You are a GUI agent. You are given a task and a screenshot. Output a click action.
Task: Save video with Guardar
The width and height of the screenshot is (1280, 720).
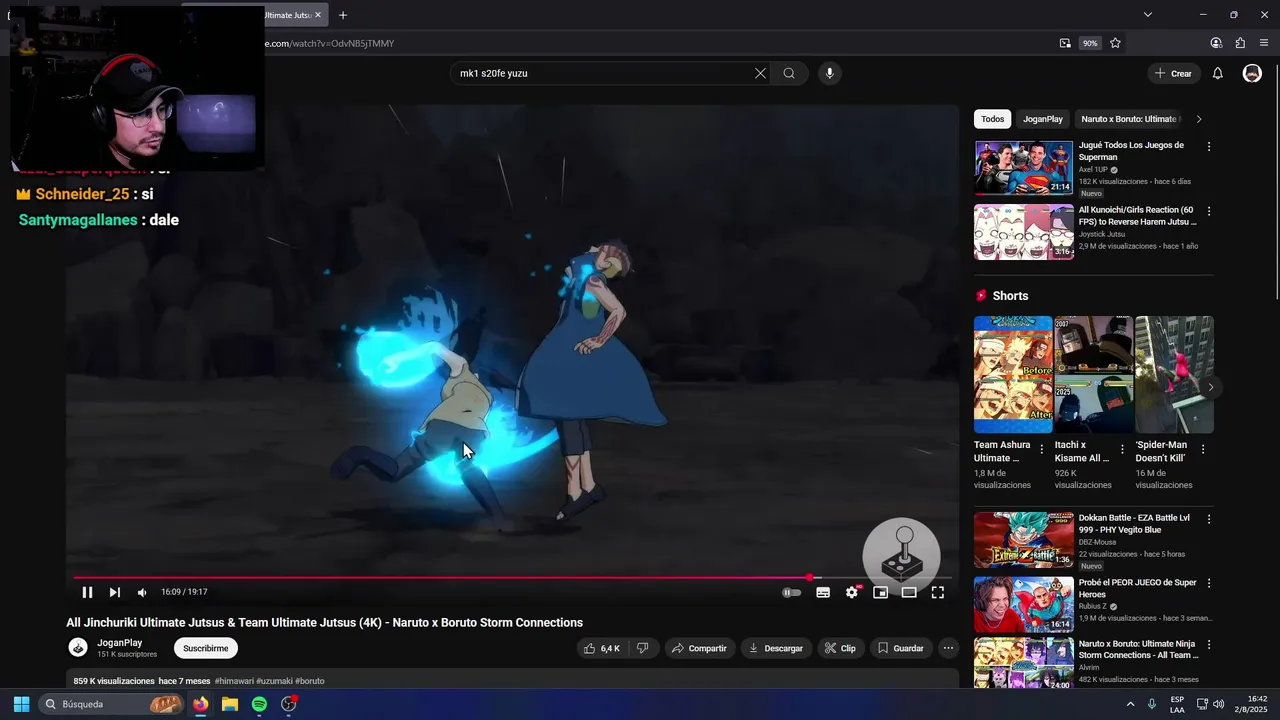coord(900,648)
